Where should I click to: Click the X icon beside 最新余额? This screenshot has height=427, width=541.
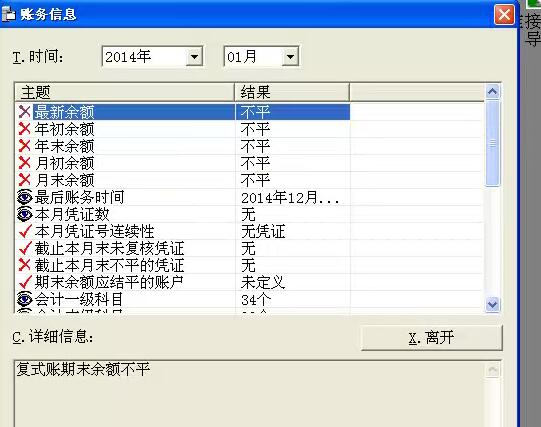(24, 112)
